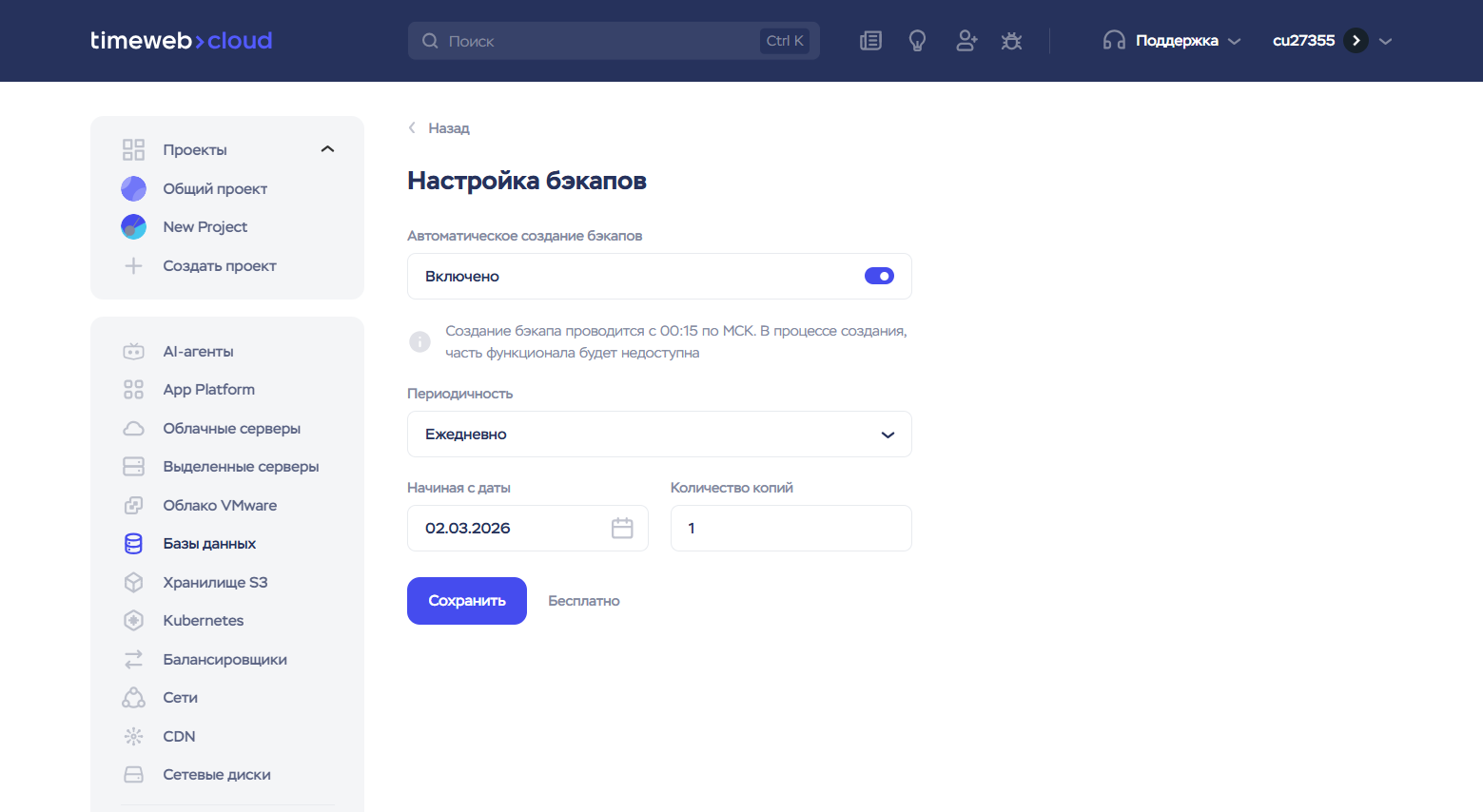1483x812 pixels.
Task: Open the add user icon in header
Action: coord(966,41)
